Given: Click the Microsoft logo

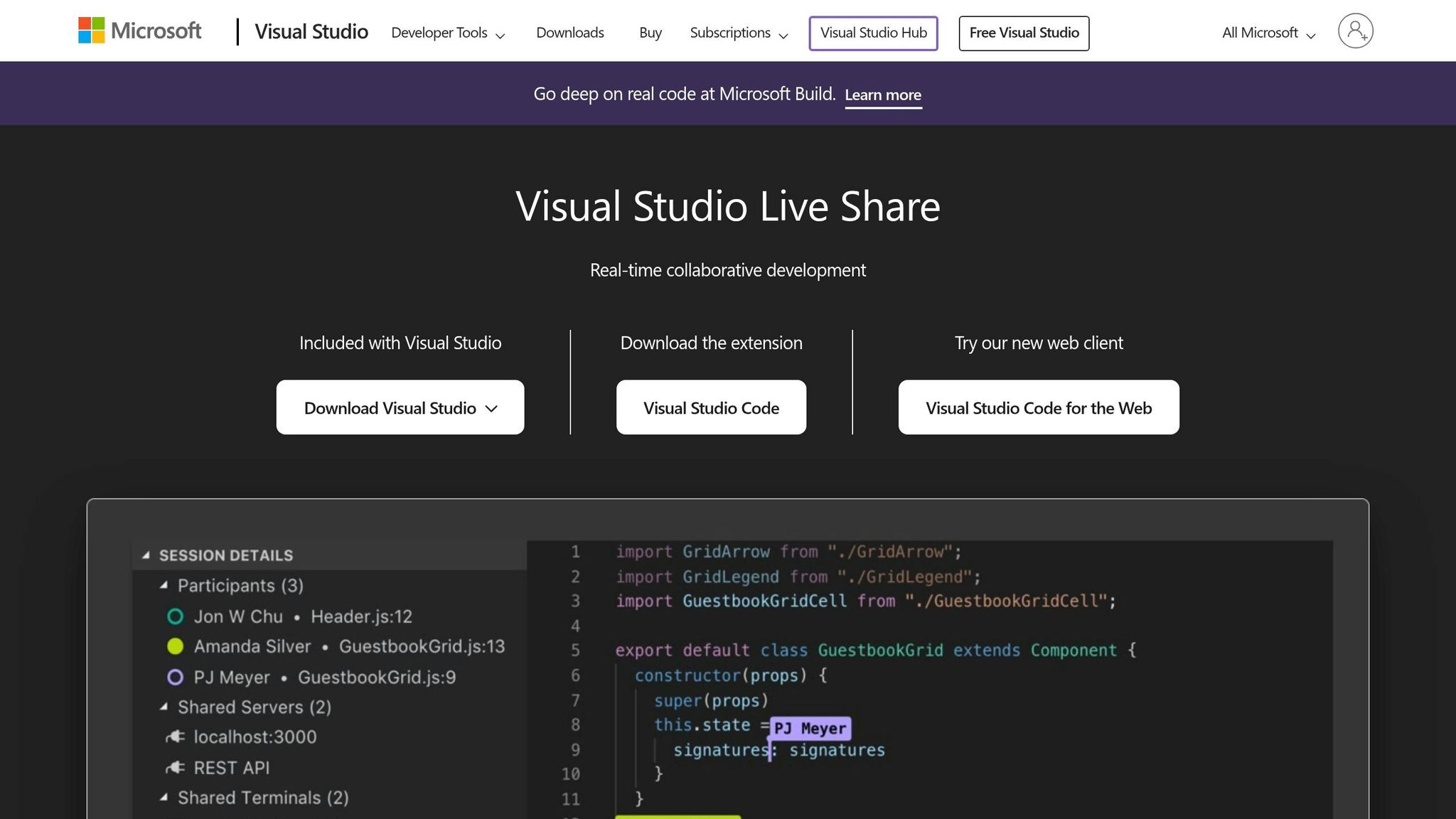Looking at the screenshot, I should (x=139, y=31).
